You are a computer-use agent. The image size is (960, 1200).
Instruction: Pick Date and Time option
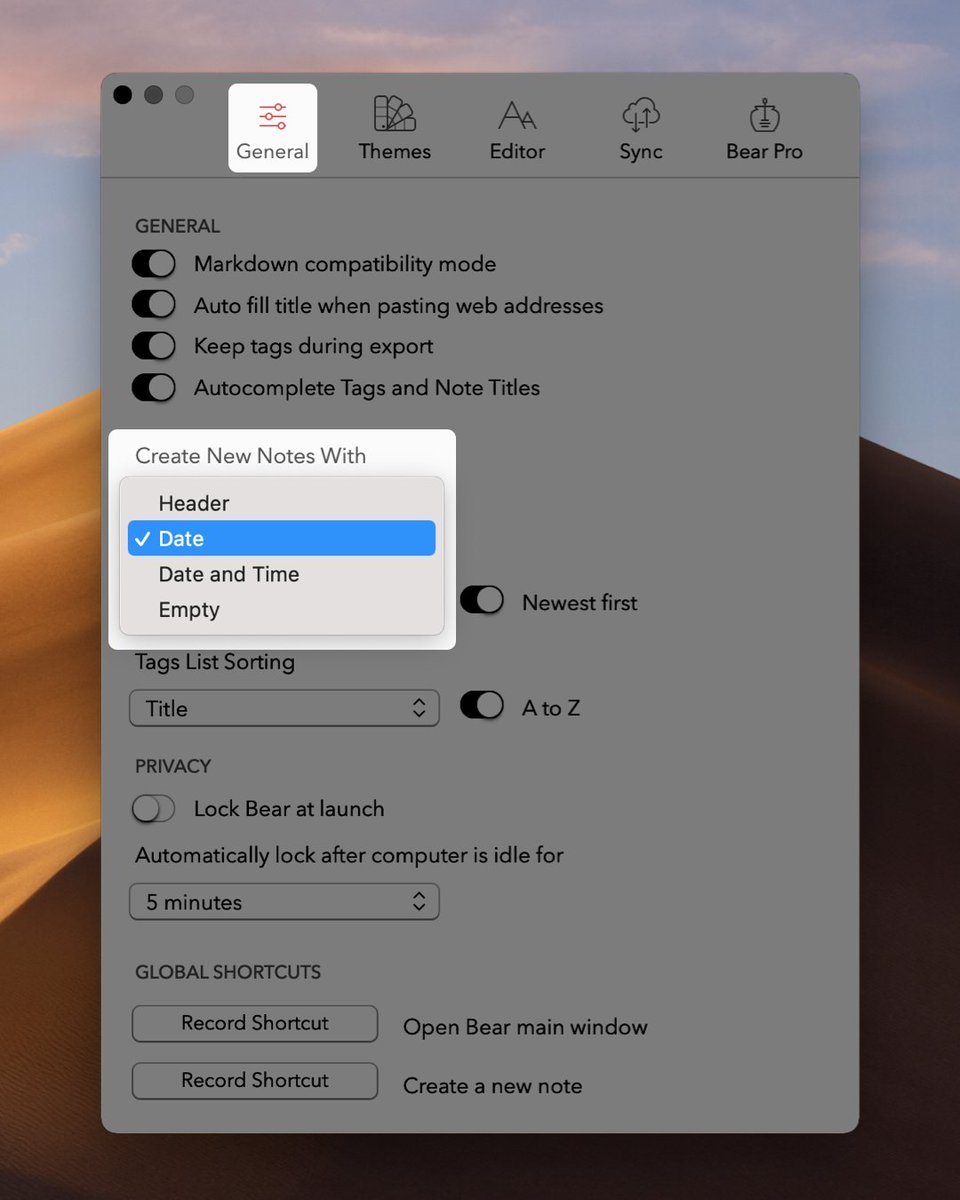tap(281, 574)
